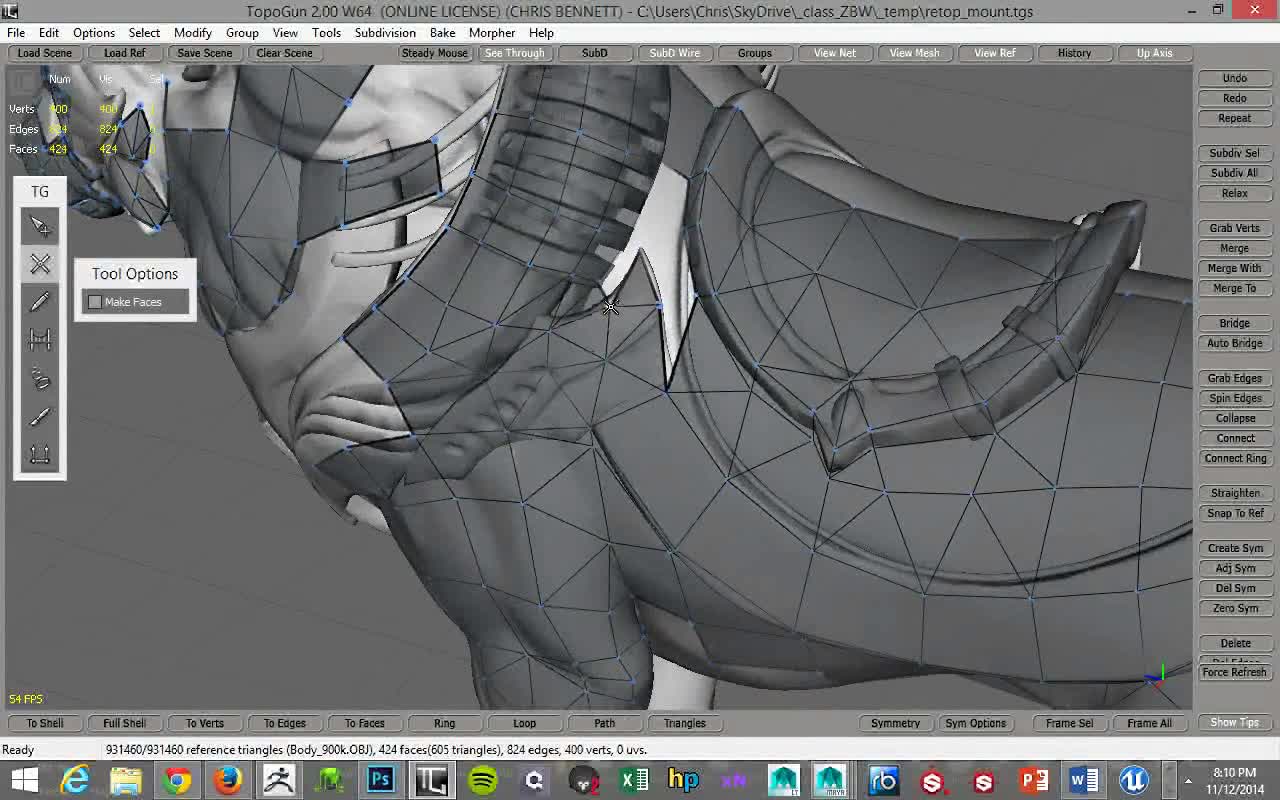This screenshot has width=1280, height=800.
Task: Select the Edit (arrow) tool in TG palette
Action: [x=40, y=226]
